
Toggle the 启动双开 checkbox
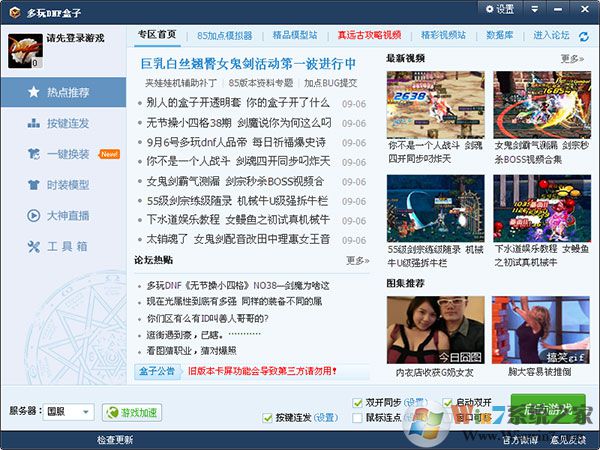447,403
